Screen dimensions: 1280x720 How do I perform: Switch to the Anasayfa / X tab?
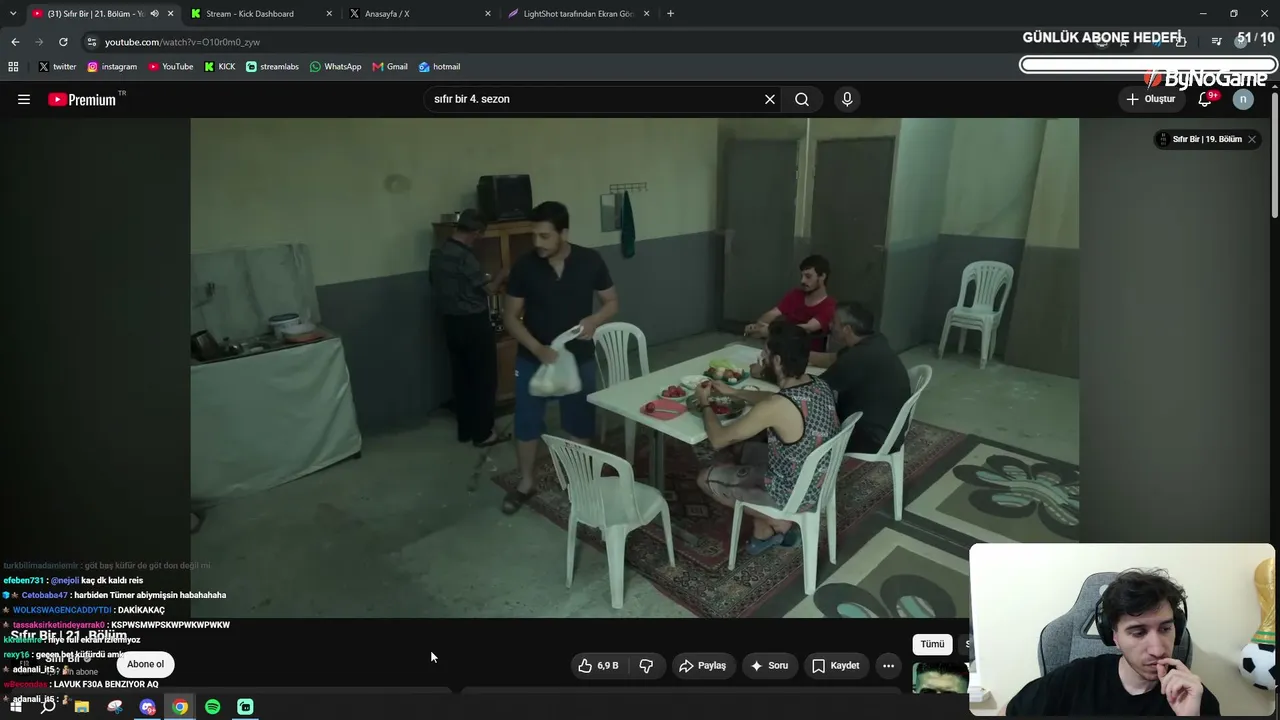tap(420, 14)
